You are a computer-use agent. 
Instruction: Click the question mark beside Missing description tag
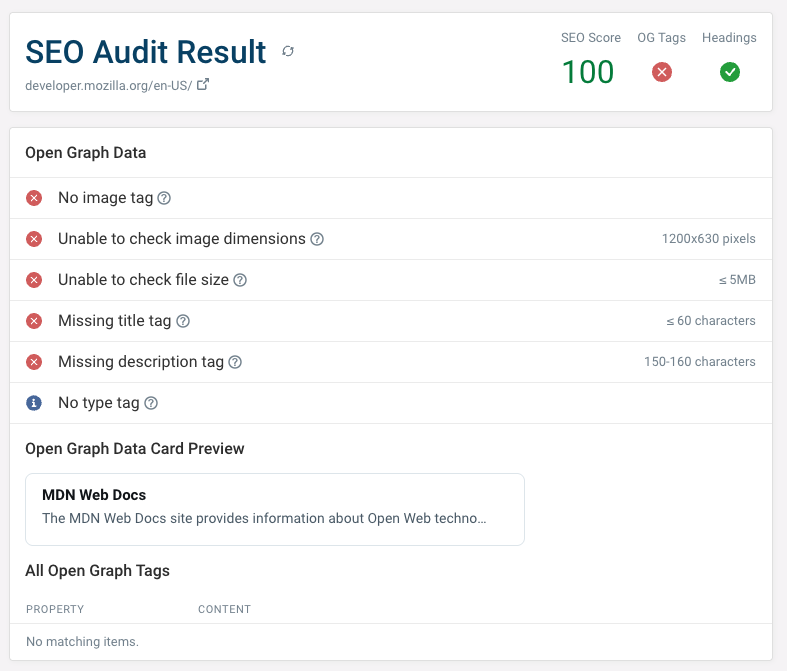pos(235,362)
